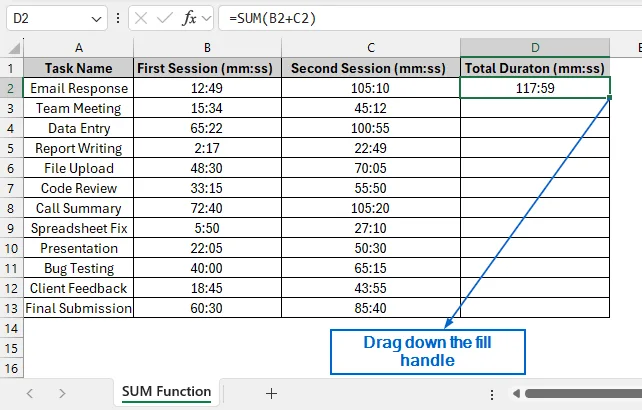Image resolution: width=642 pixels, height=410 pixels.
Task: Select cell with value 65:22
Action: point(208,128)
